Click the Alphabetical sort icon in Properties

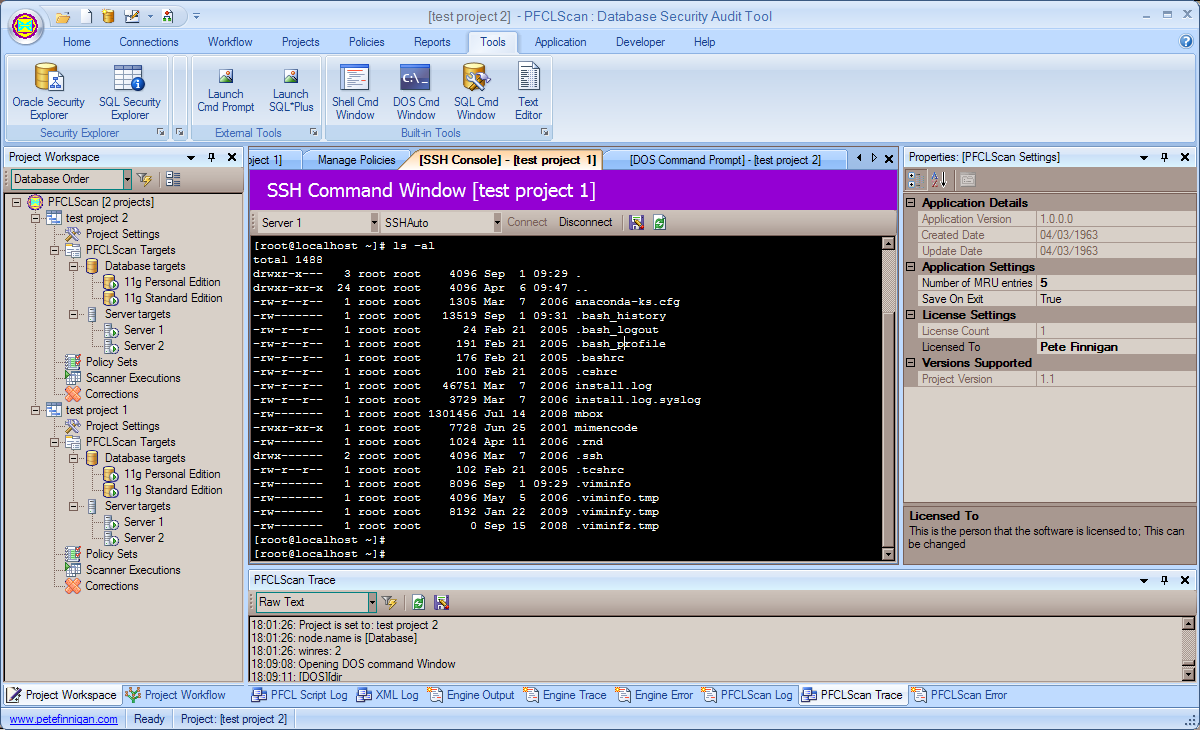pyautogui.click(x=939, y=179)
